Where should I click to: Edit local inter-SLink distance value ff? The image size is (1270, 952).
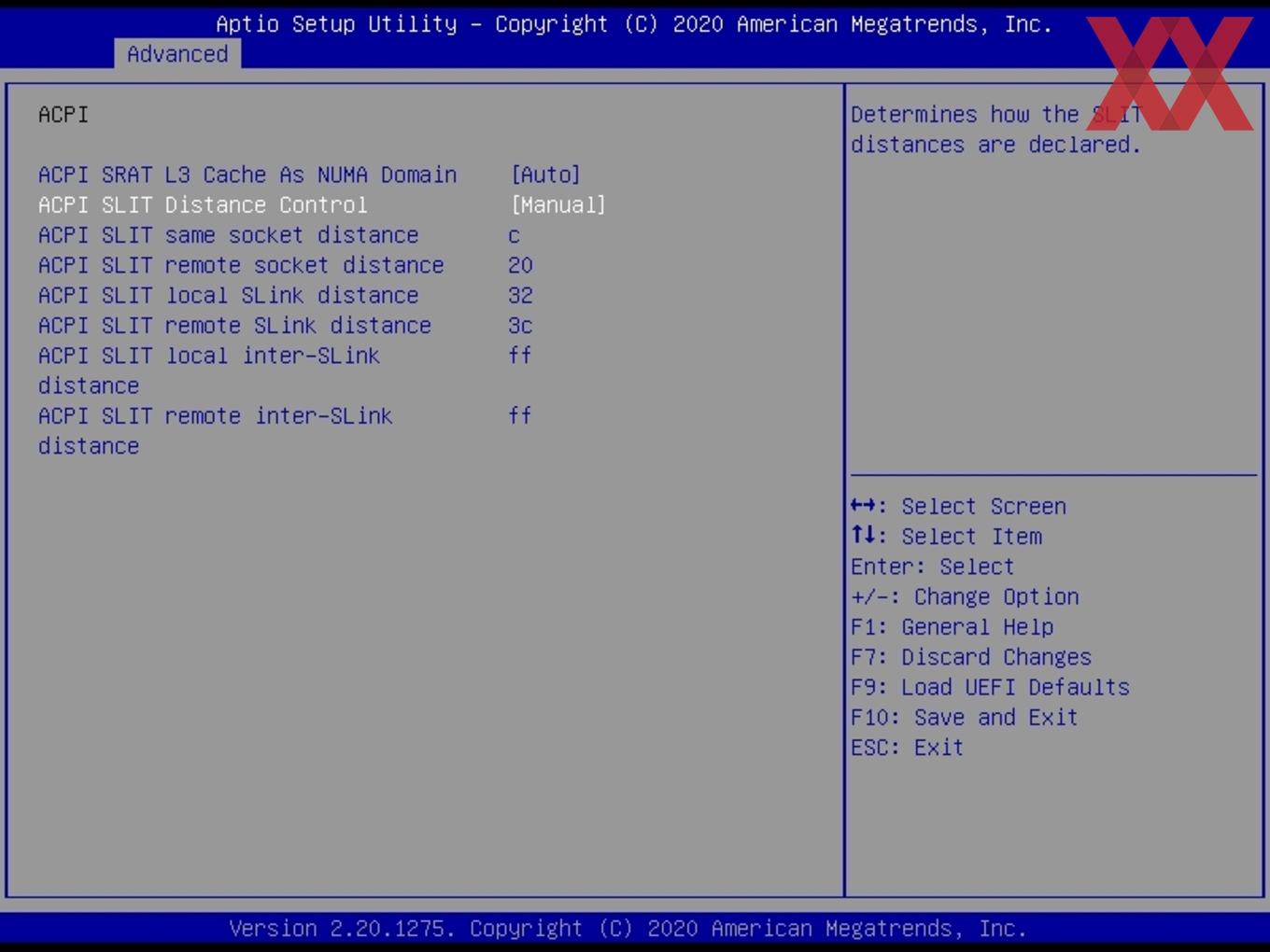coord(519,356)
